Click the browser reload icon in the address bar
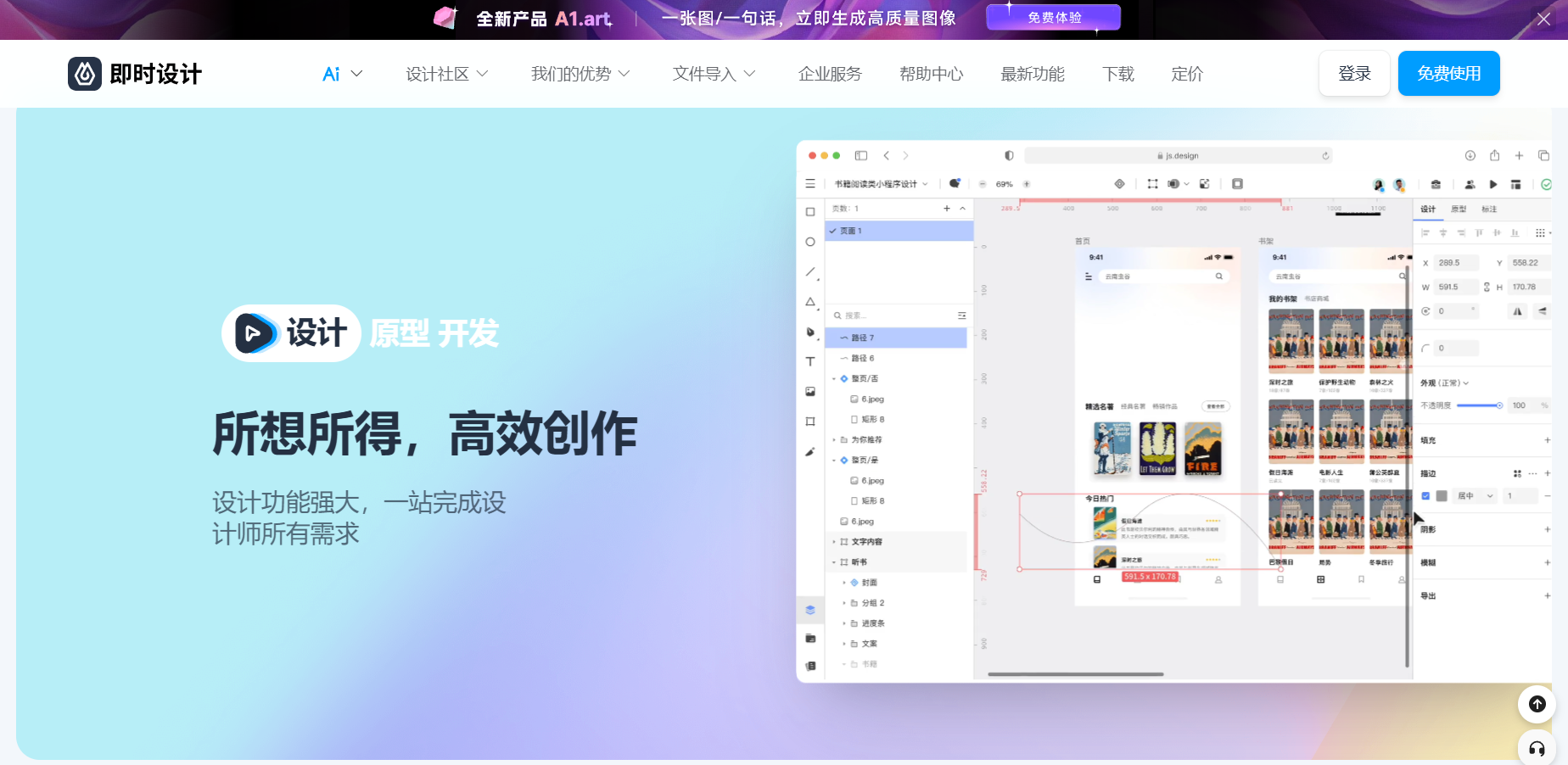The image size is (1568, 765). coord(1325,156)
